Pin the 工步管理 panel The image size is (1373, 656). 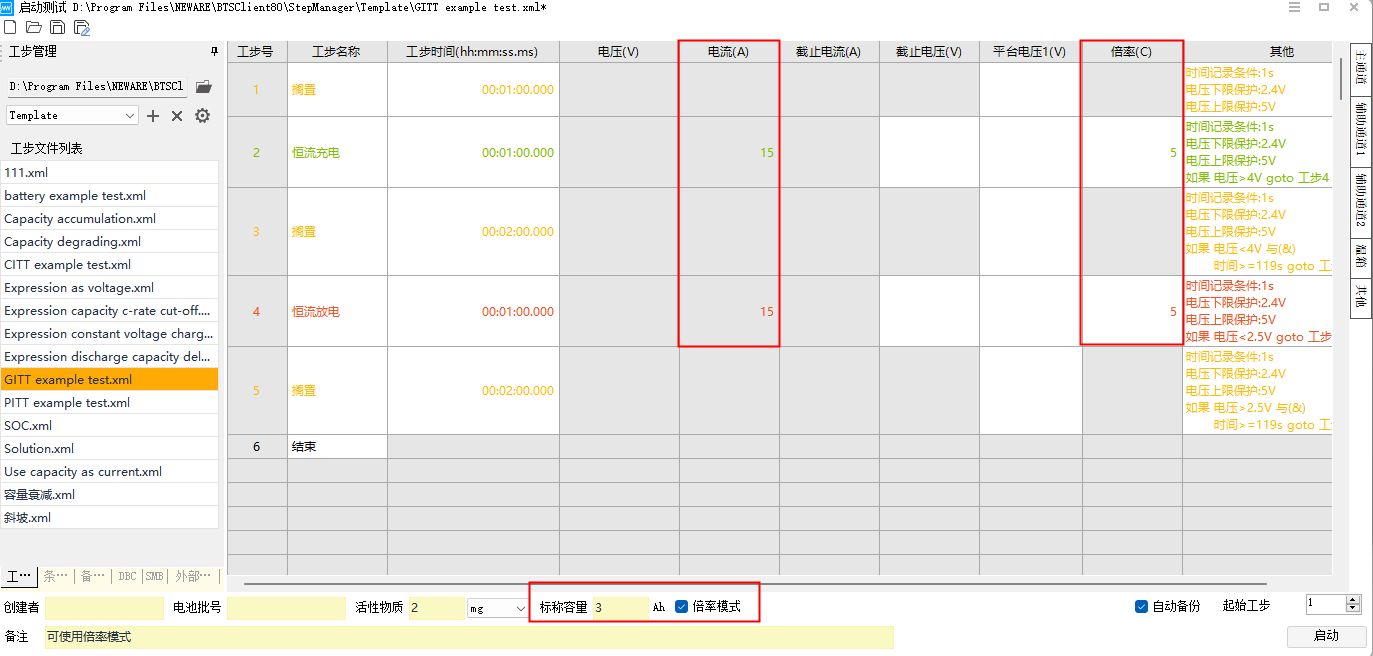(213, 51)
